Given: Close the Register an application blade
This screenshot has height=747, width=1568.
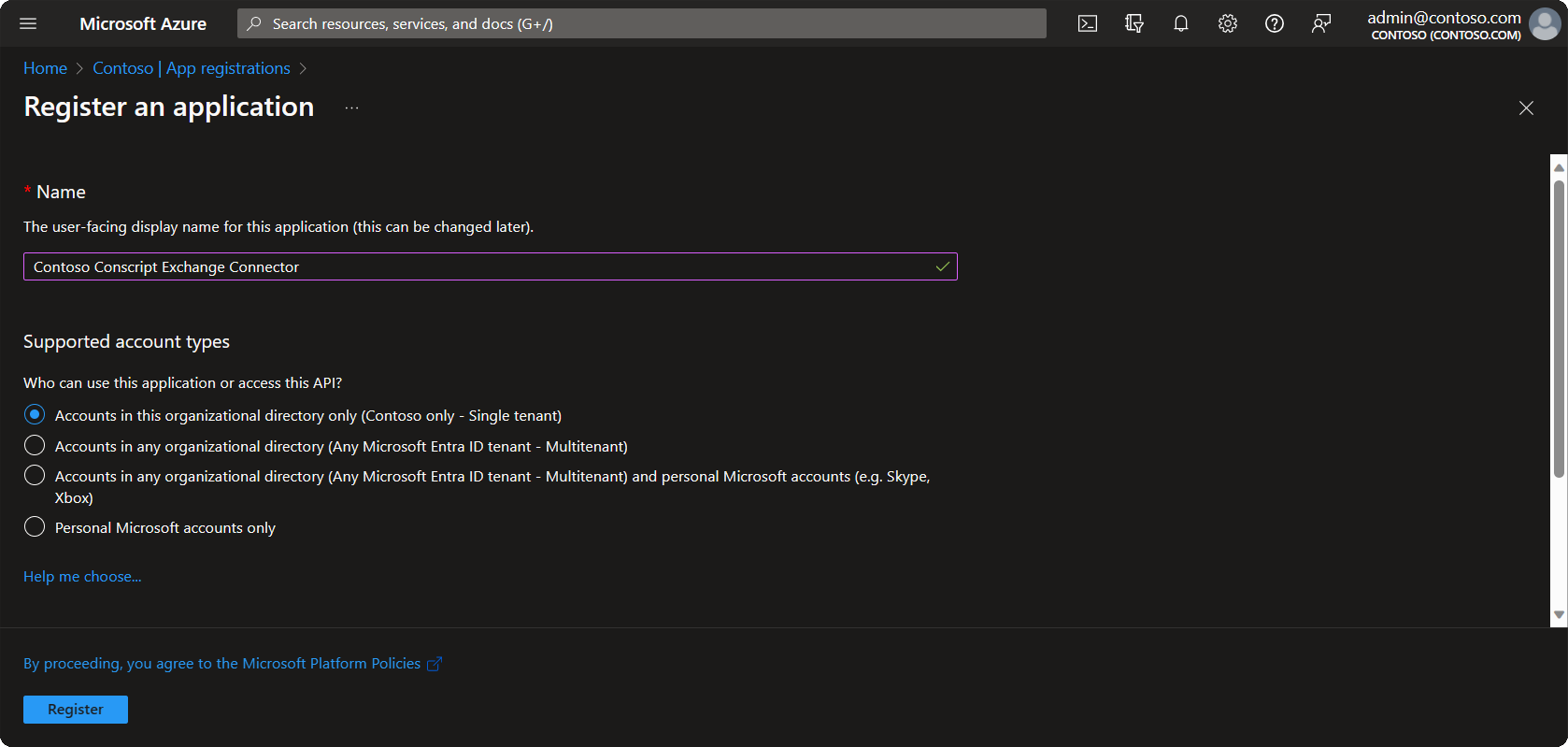Looking at the screenshot, I should [1526, 108].
